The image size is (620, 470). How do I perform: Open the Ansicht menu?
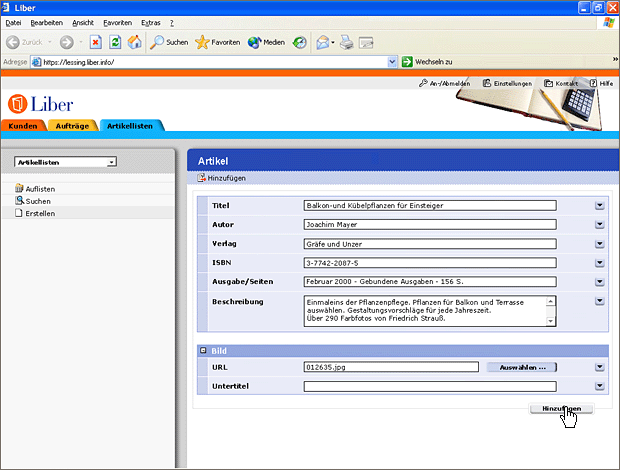coord(83,23)
